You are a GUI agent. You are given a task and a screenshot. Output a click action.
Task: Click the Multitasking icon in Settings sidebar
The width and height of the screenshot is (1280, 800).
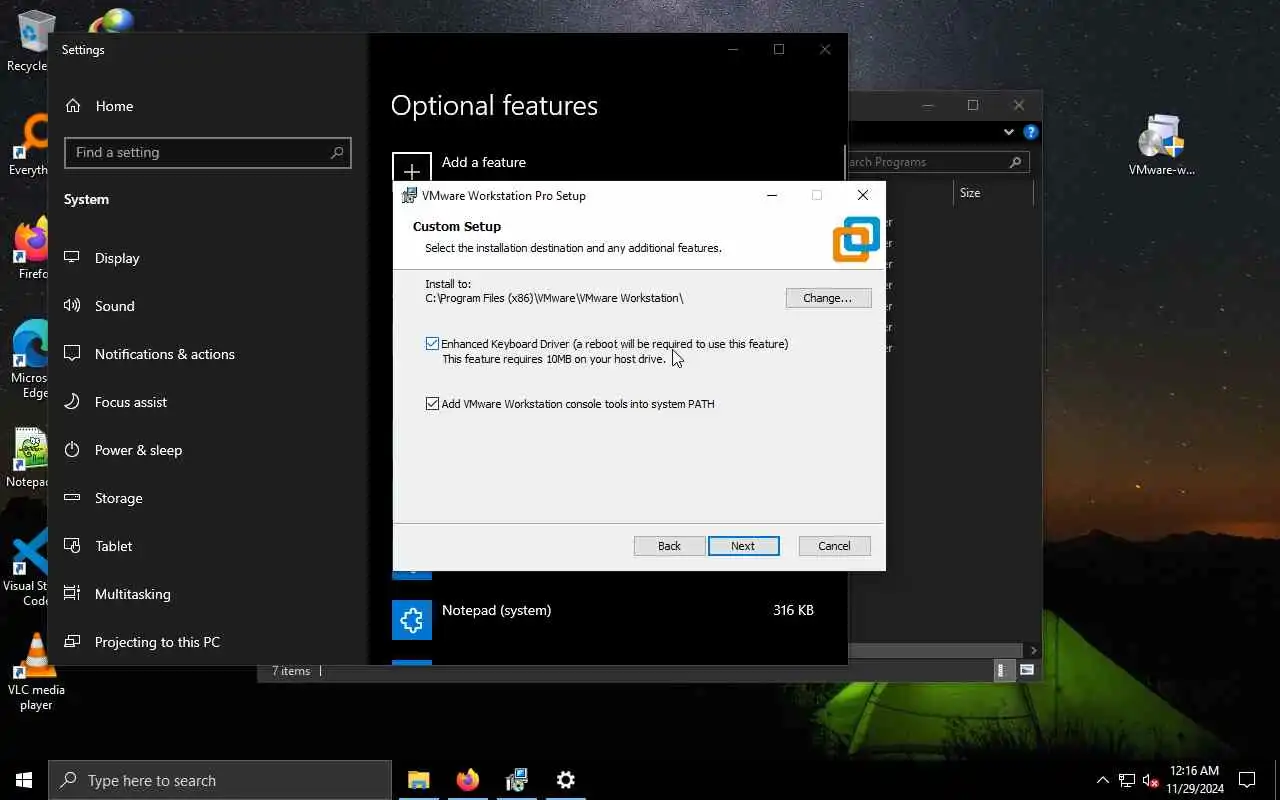click(72, 594)
